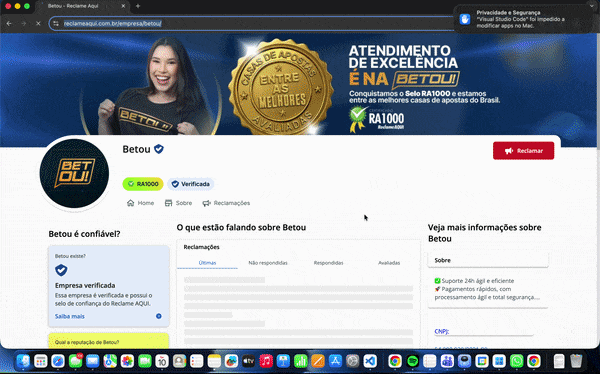The image size is (600, 374).
Task: Open Calendar from the Dock
Action: (x=162, y=361)
